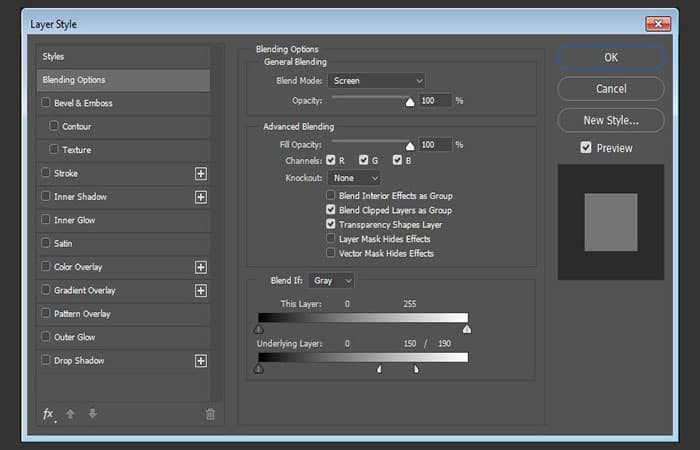Enable the Bevel & Emboss checkbox
The image size is (700, 450).
46,102
